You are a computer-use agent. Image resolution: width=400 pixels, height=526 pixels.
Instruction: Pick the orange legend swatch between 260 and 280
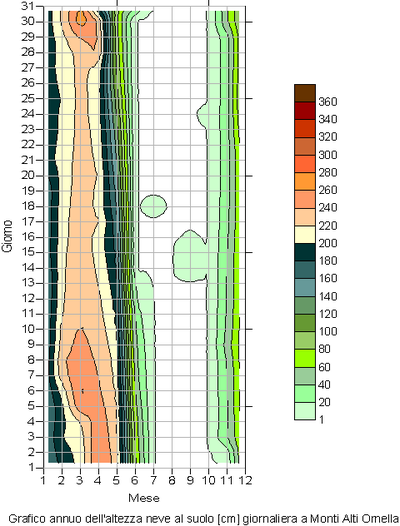(305, 181)
